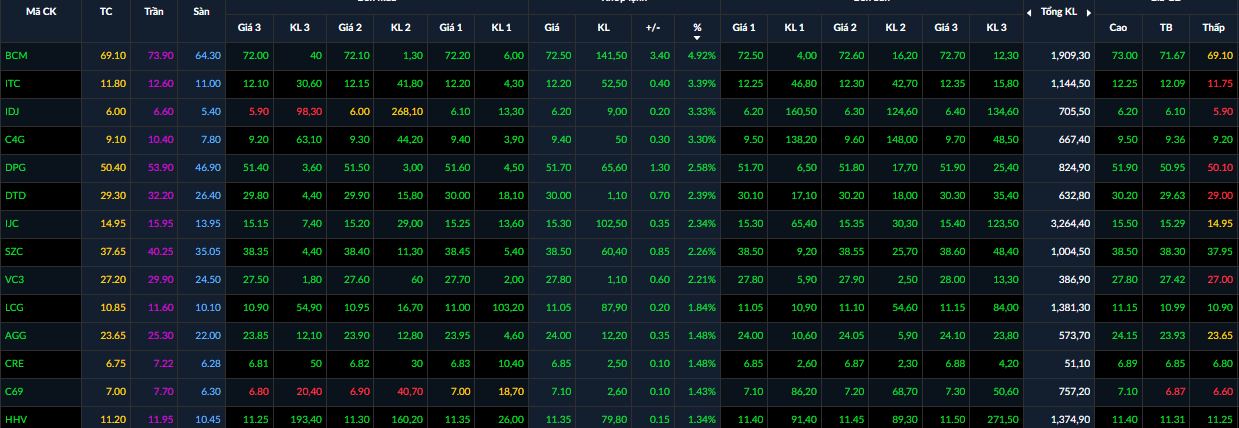Click the TB column header
1239x428 pixels.
(x=1166, y=27)
